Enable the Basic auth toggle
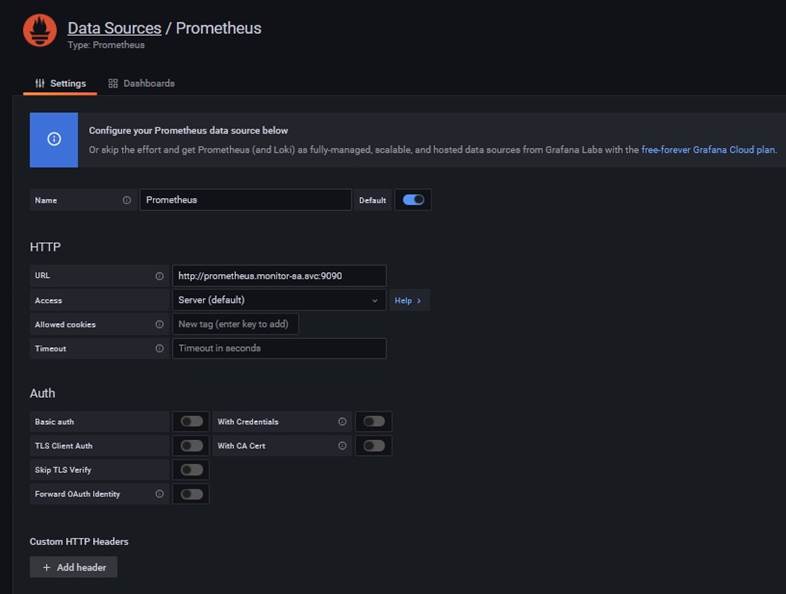Viewport: 786px width, 594px height. 191,422
